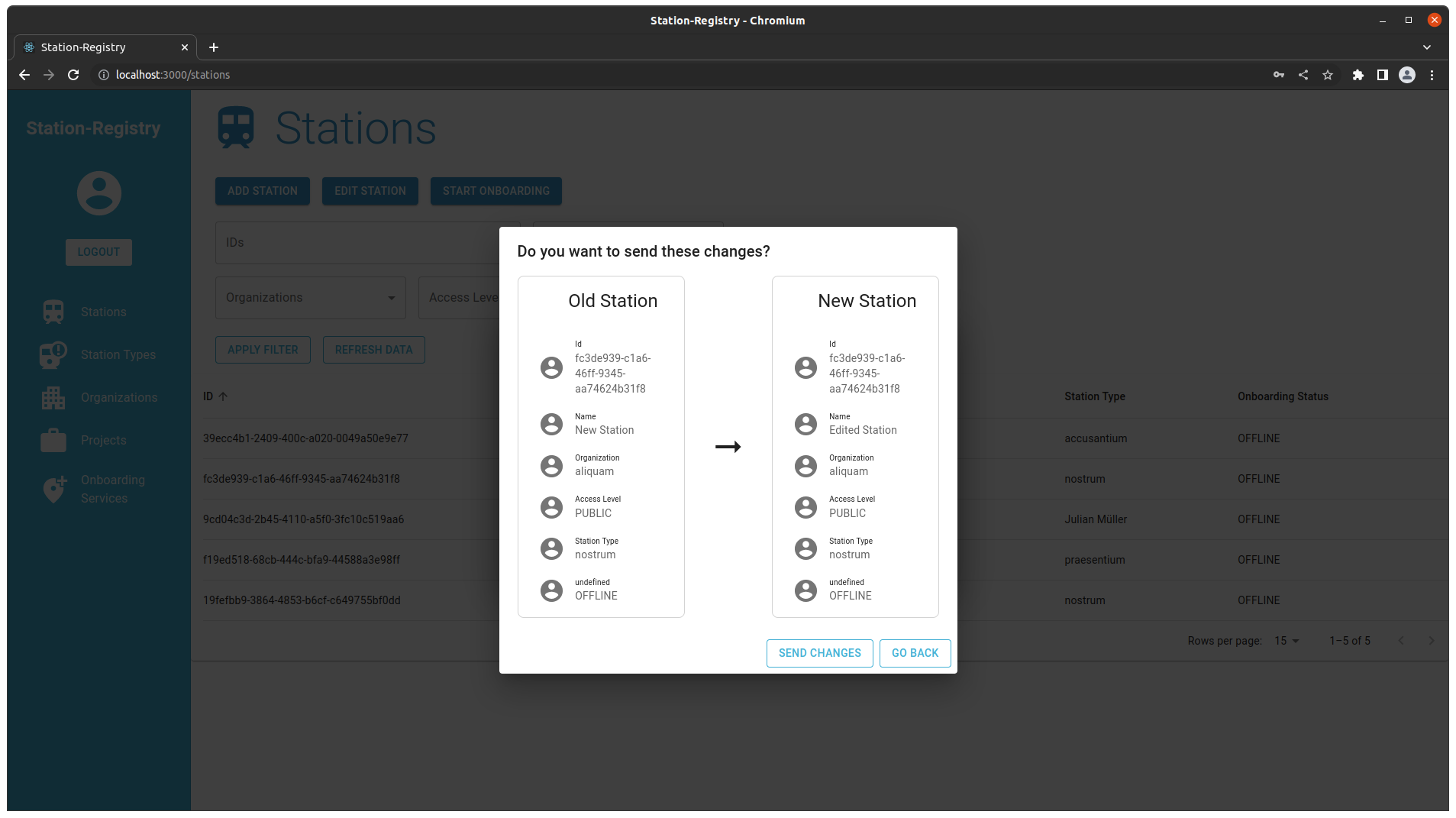
Task: Click the Send Changes button
Action: pyautogui.click(x=819, y=653)
